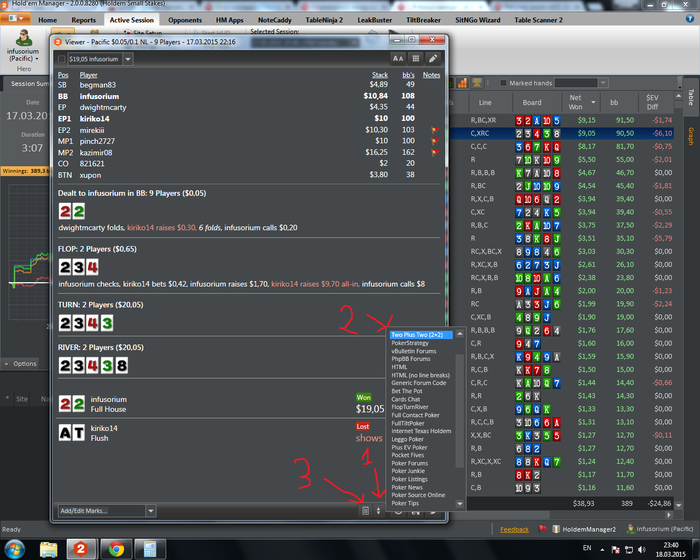Viewport: 700px width, 560px height.
Task: Choose vBulletin Forums format
Action: pyautogui.click(x=413, y=351)
